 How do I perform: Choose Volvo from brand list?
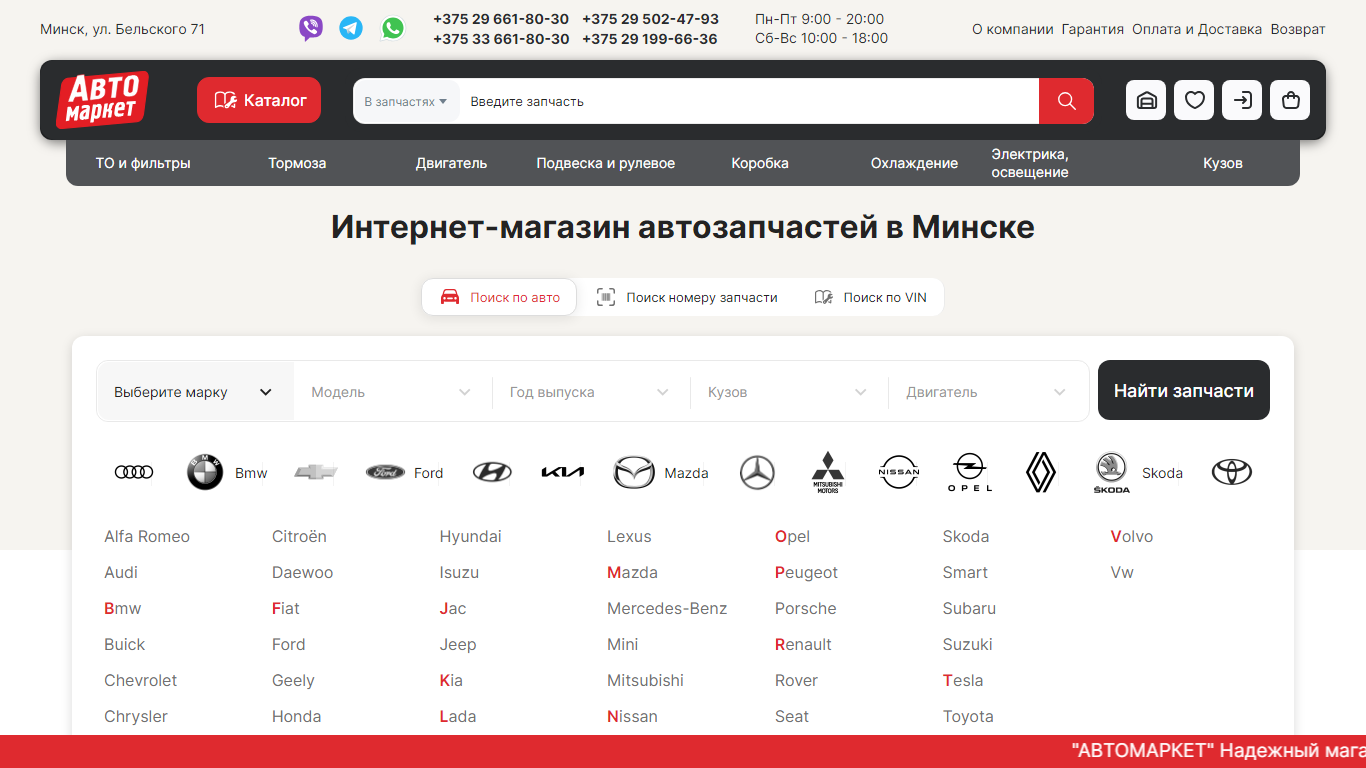coord(1132,536)
